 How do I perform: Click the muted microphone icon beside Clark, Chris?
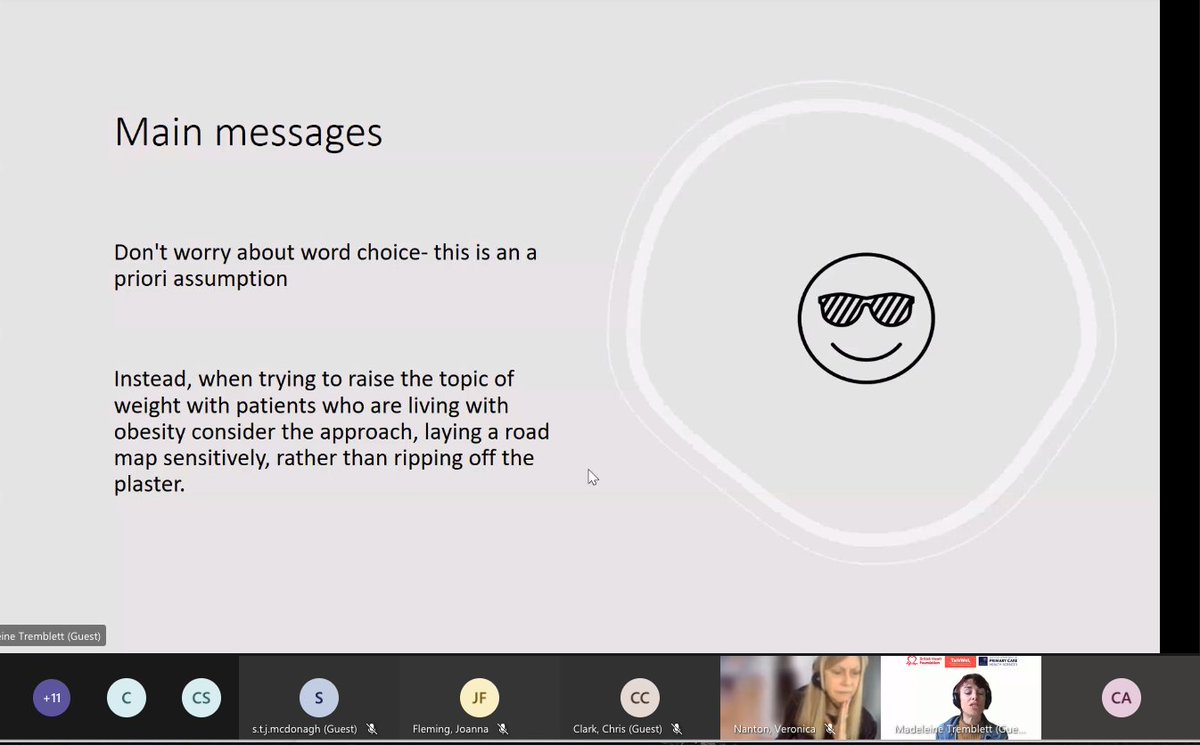[x=676, y=730]
